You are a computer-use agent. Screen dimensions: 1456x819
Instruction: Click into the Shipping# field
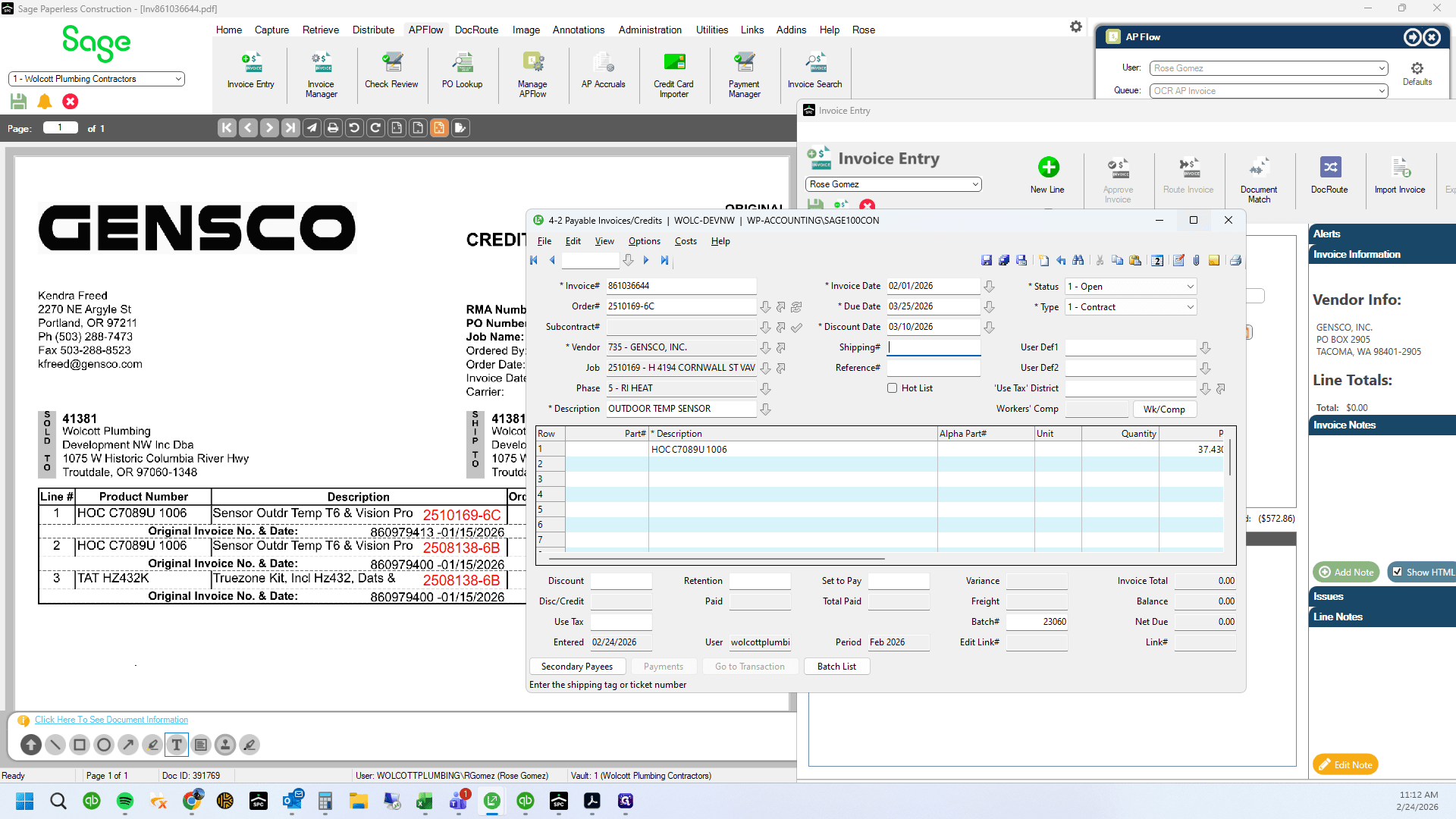(x=934, y=347)
